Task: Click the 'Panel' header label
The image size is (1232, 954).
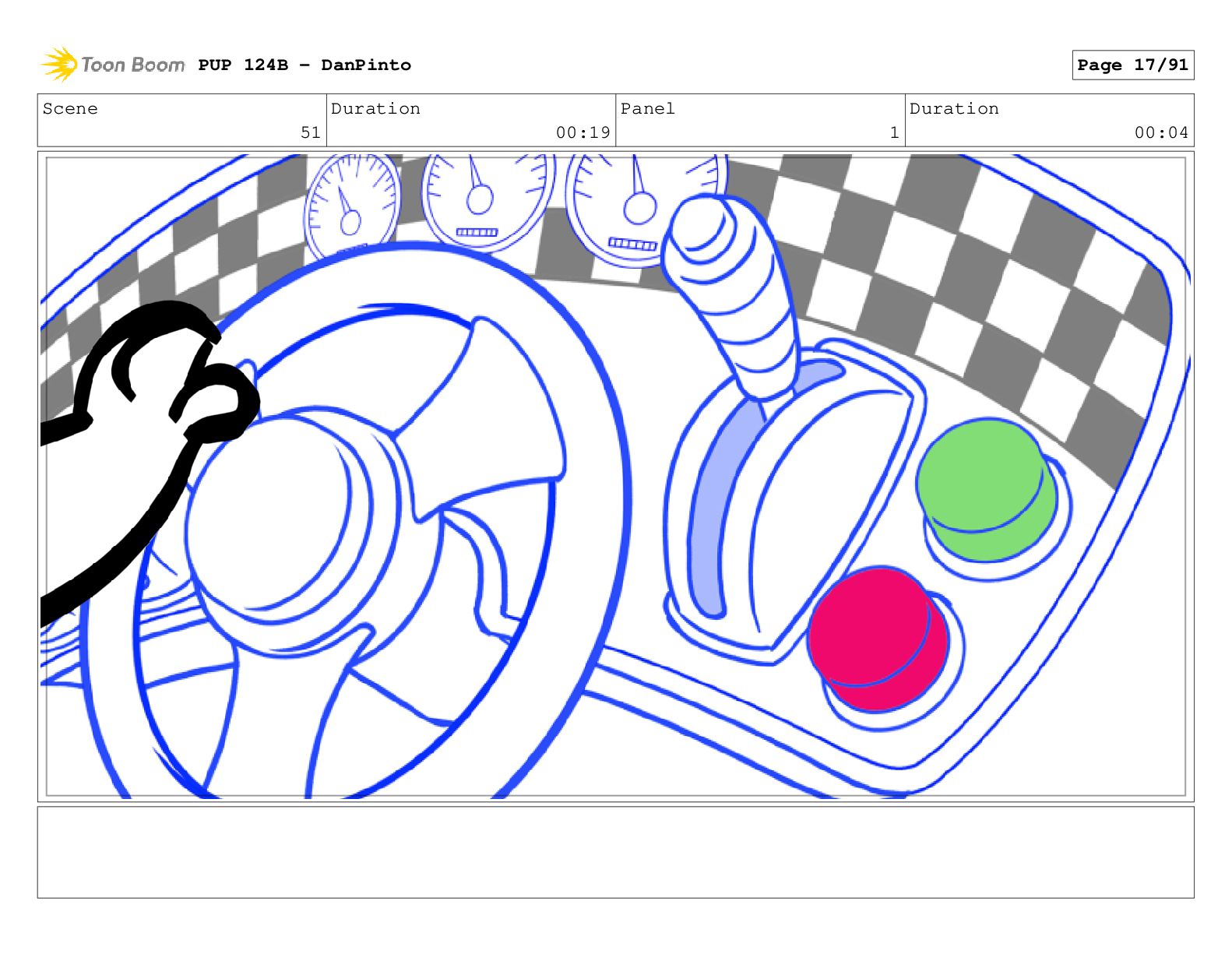Action: [x=647, y=109]
